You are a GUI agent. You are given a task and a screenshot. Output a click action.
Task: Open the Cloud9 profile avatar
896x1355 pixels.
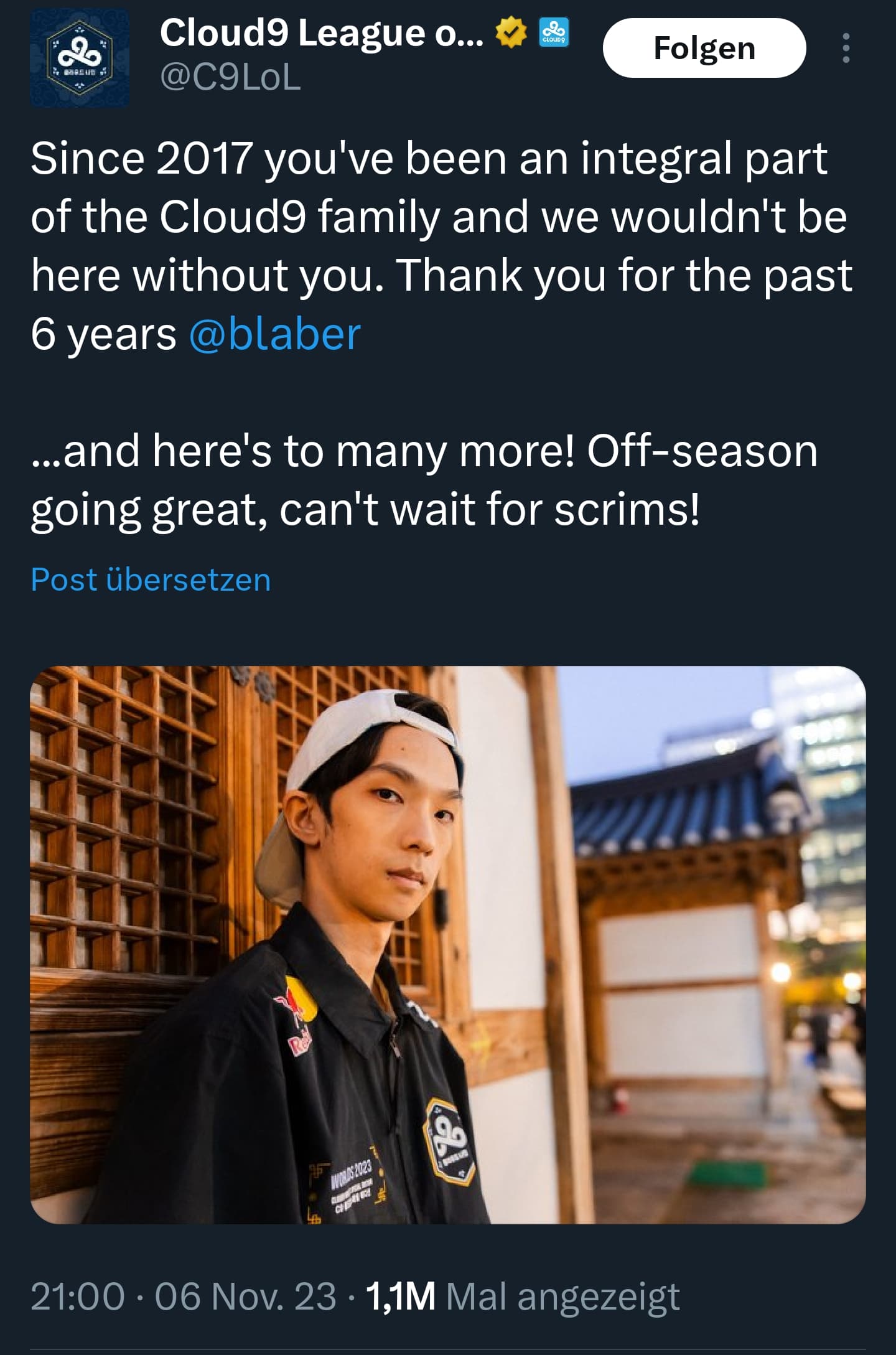click(80, 58)
